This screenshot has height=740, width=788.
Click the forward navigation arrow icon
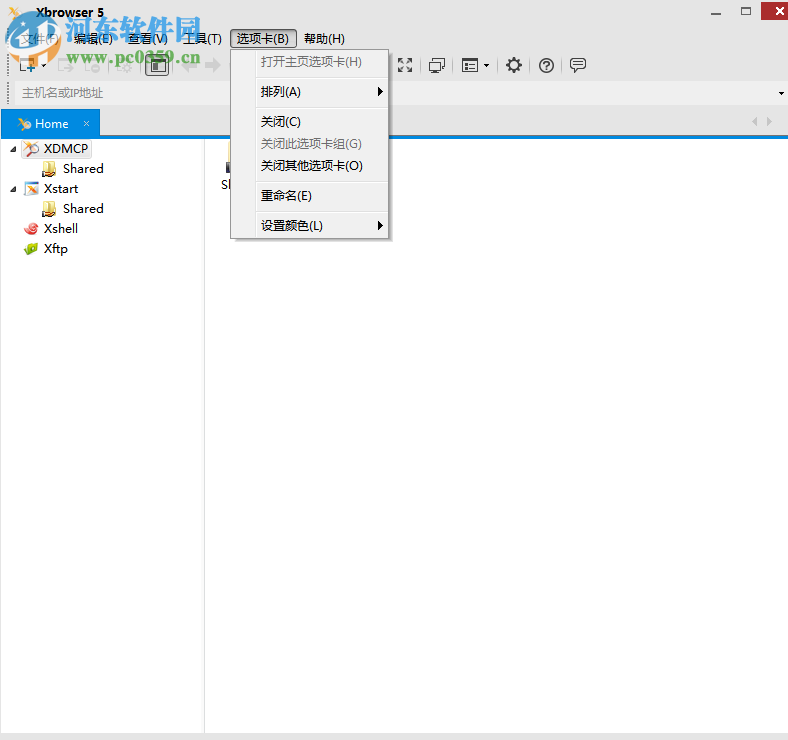[213, 65]
